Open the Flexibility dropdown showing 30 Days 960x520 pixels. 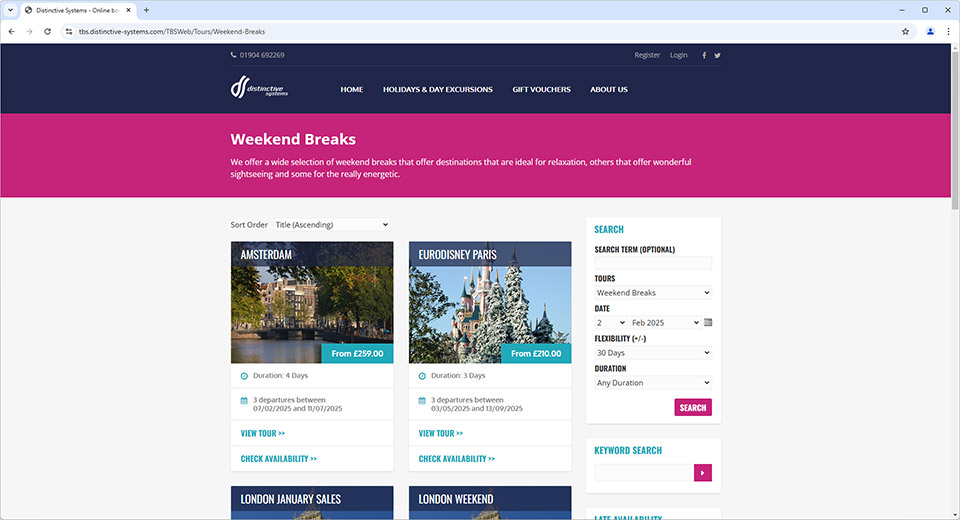pyautogui.click(x=653, y=353)
